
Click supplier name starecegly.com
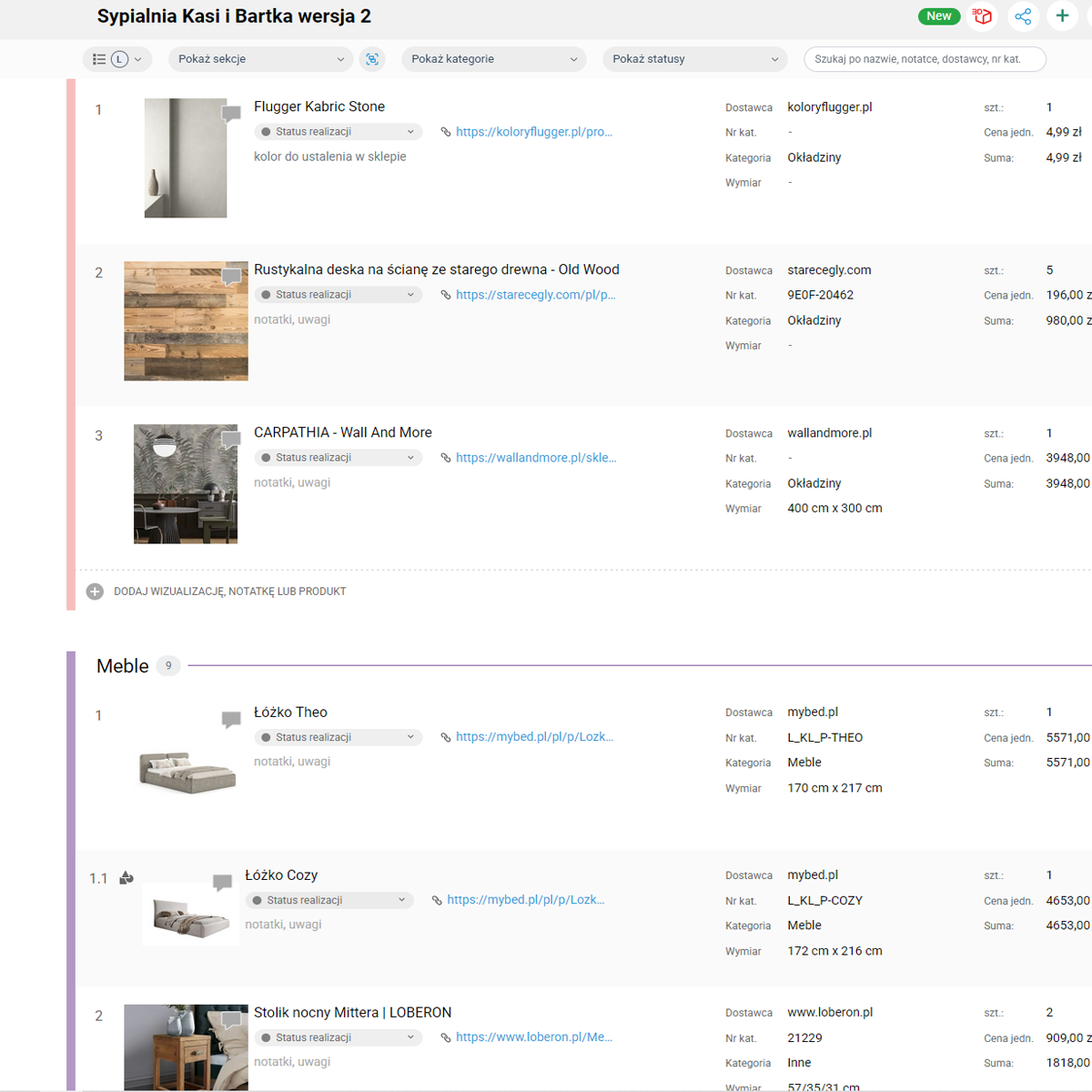coord(829,270)
